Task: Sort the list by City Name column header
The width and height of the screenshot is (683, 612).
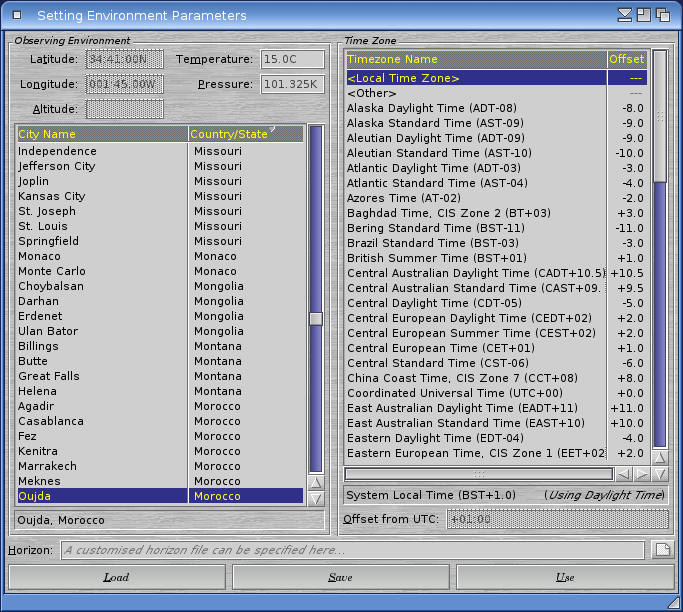Action: tap(101, 134)
